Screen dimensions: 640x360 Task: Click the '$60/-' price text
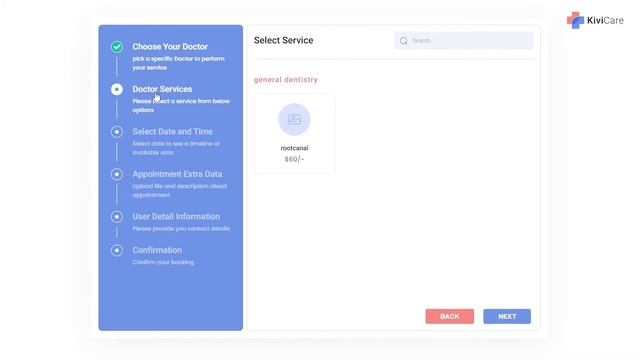294,159
